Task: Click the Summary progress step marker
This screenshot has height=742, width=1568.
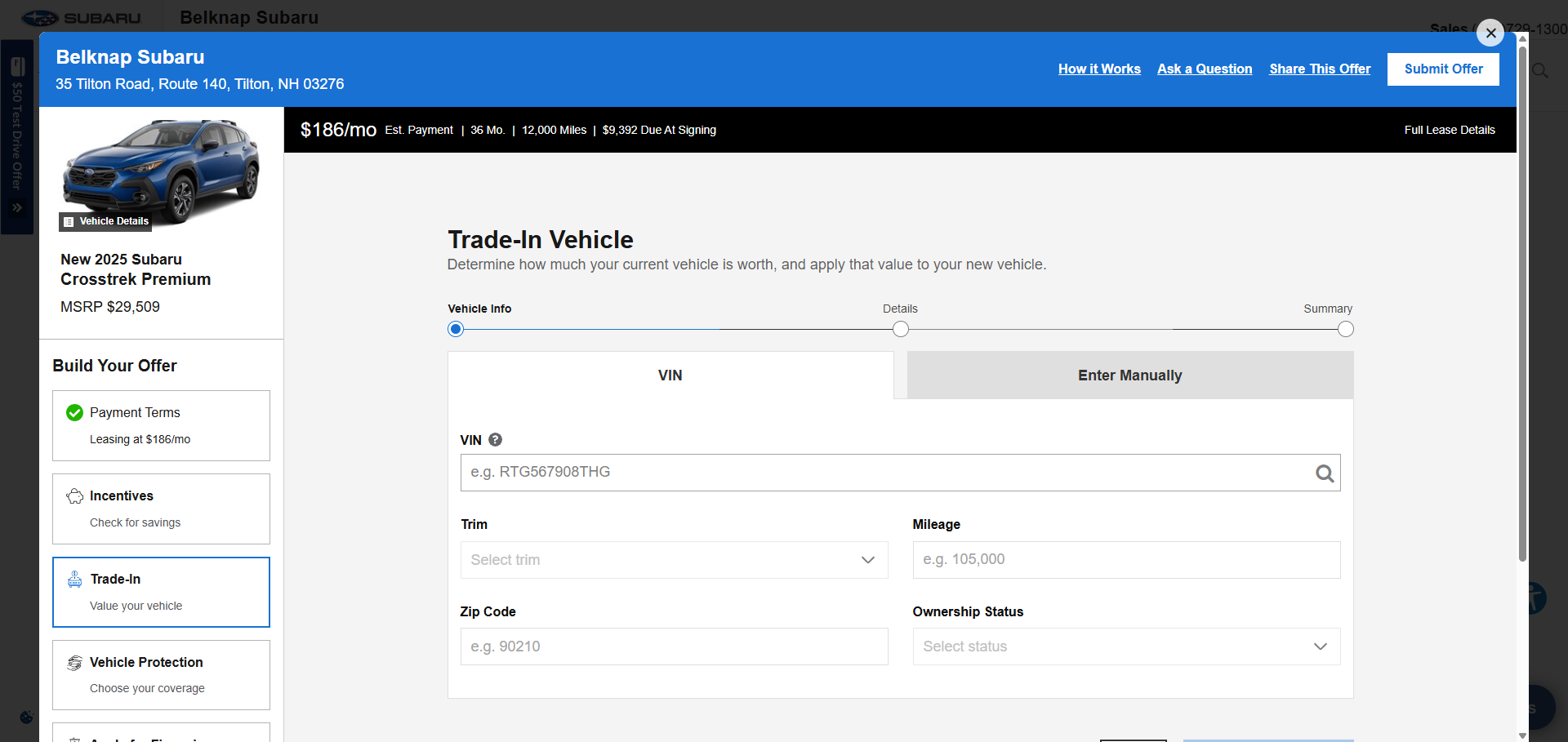Action: point(1346,329)
